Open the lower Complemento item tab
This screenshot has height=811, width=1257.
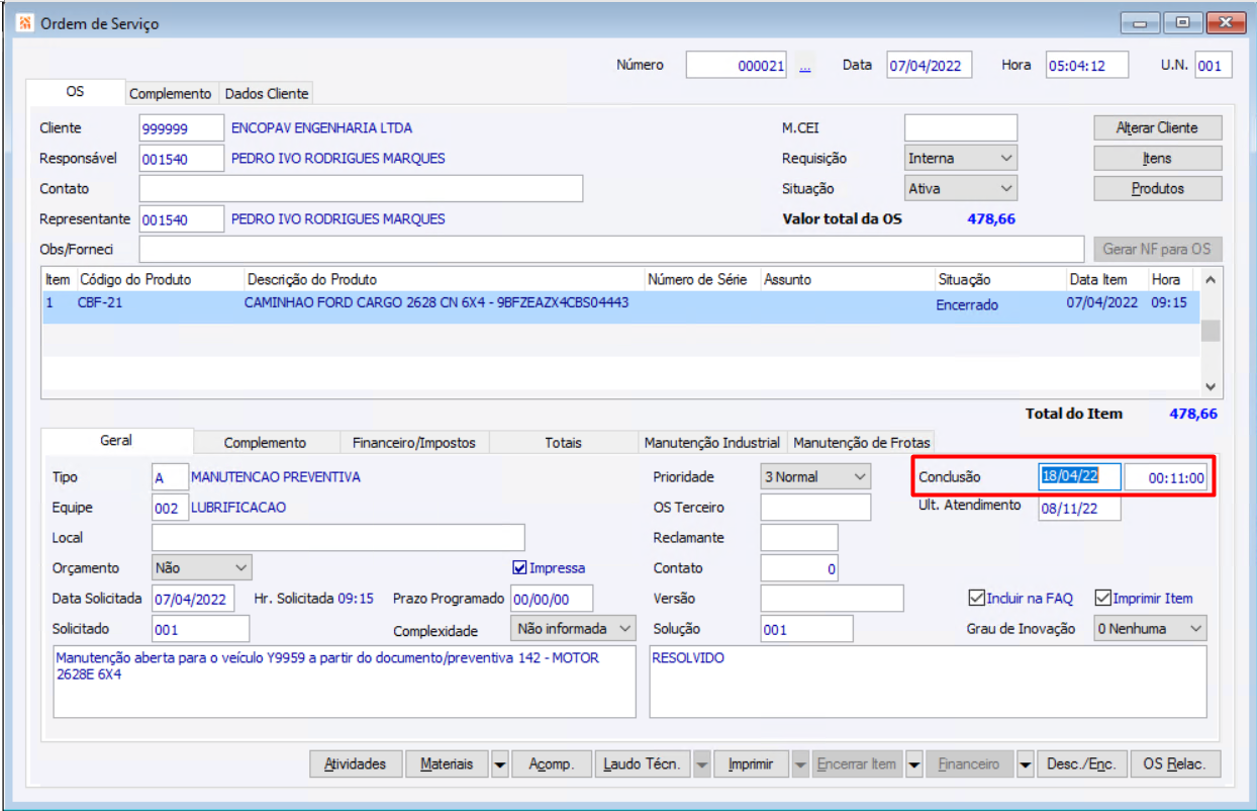click(x=265, y=442)
